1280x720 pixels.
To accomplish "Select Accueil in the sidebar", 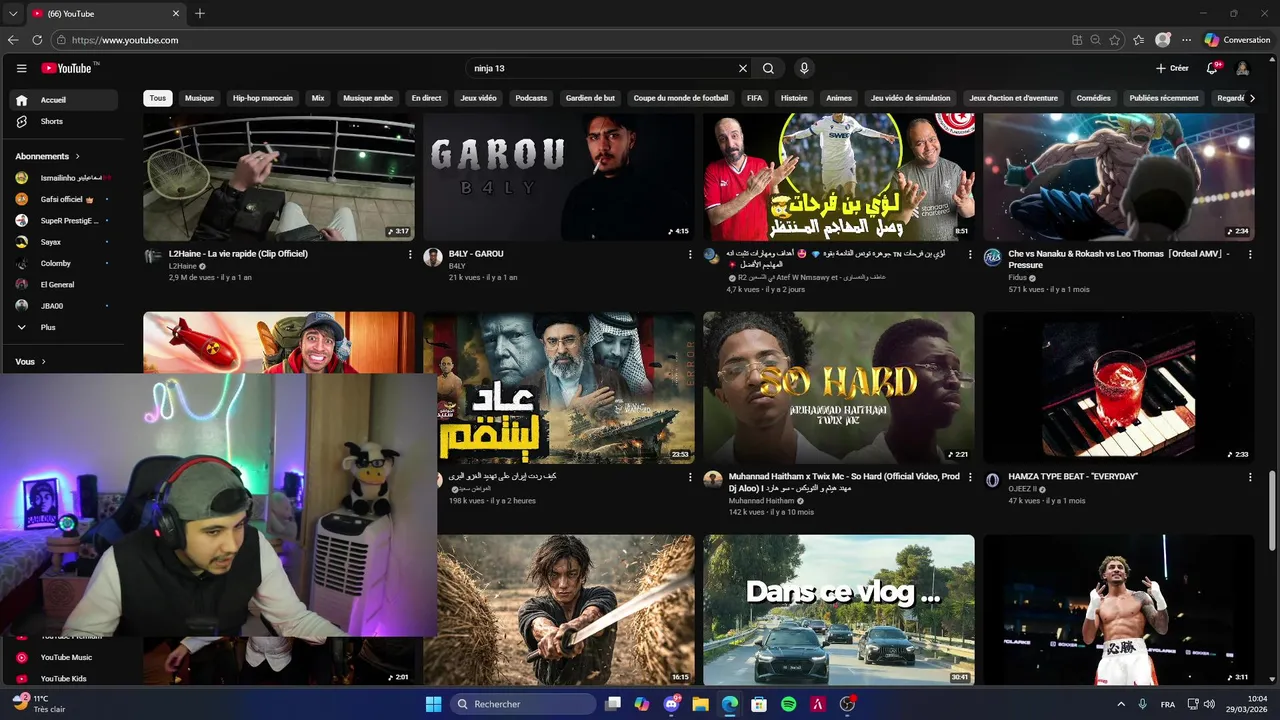I will point(64,100).
